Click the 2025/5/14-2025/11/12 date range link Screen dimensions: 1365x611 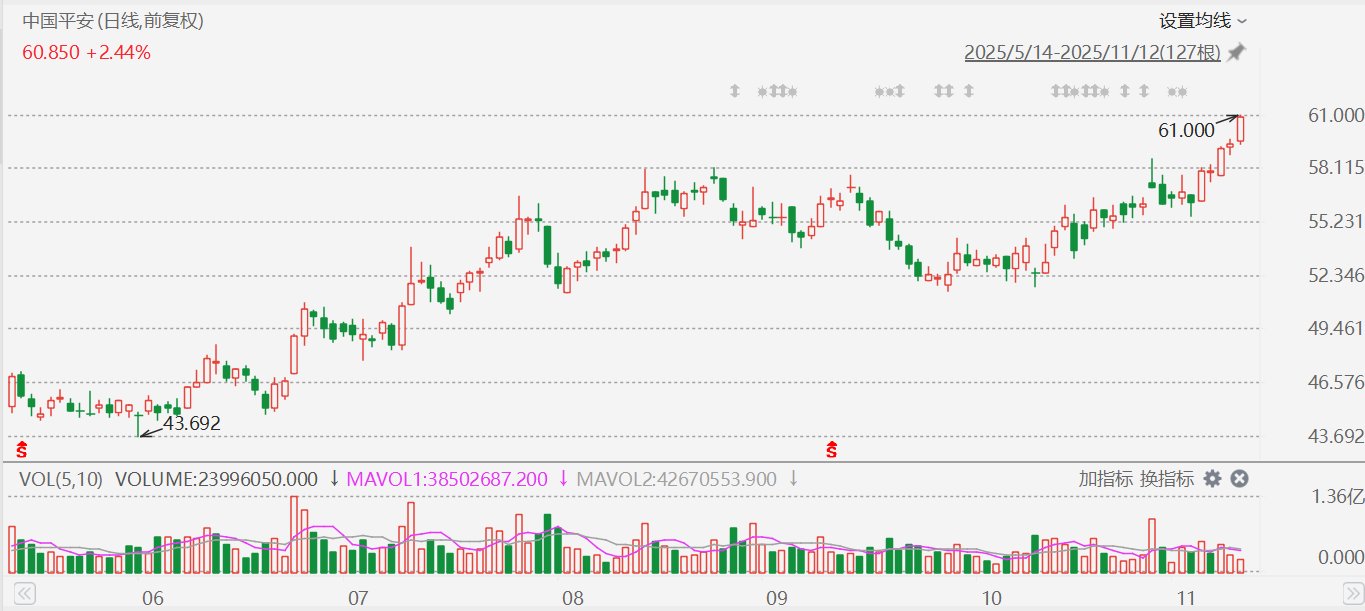click(x=1092, y=52)
